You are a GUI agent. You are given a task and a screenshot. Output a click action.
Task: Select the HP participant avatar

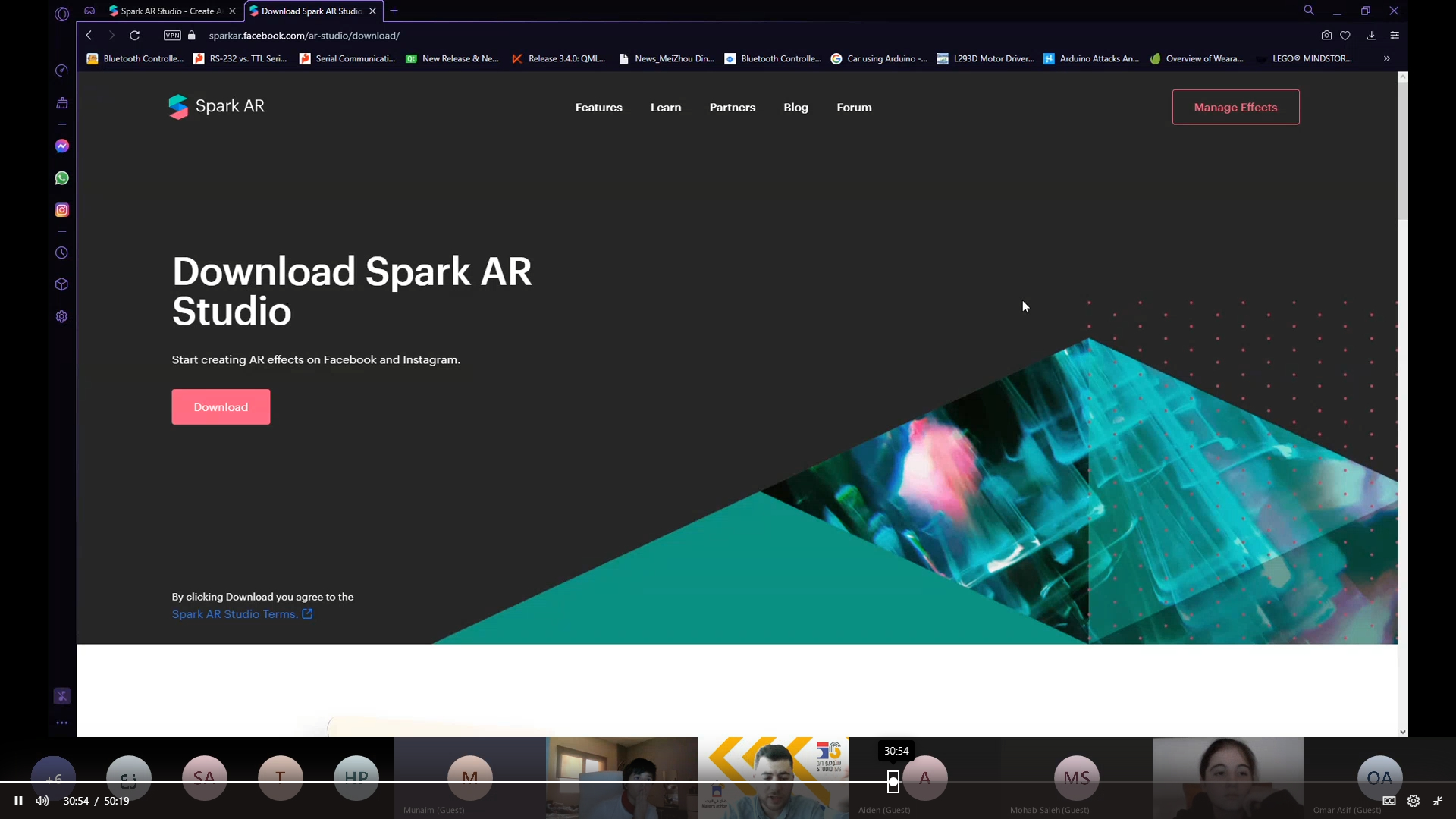pos(356,777)
